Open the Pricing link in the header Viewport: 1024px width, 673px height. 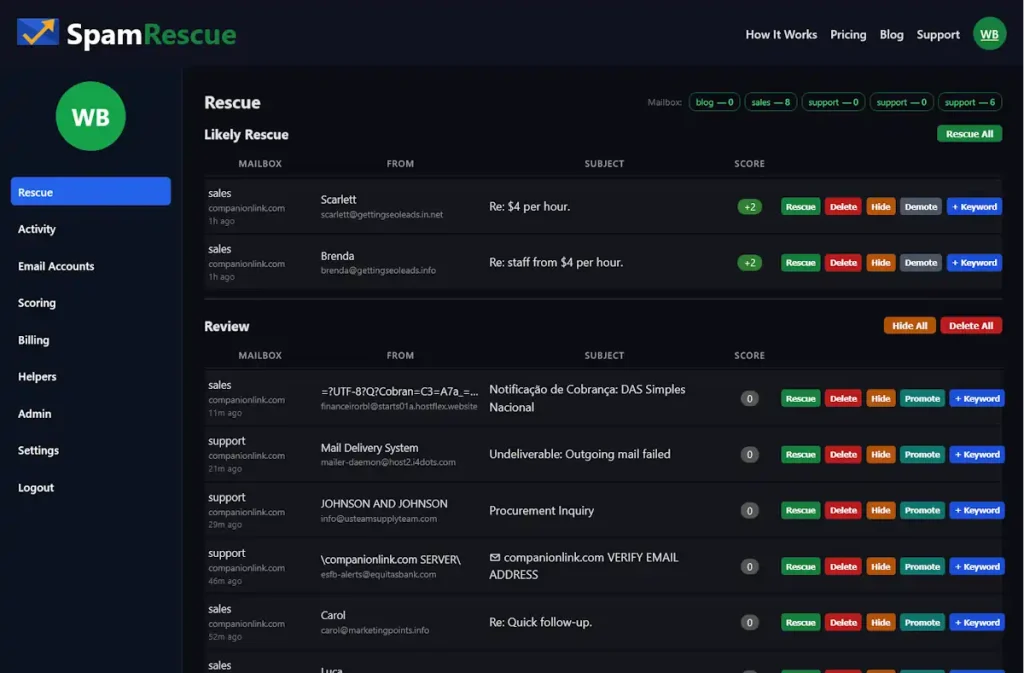pyautogui.click(x=848, y=34)
